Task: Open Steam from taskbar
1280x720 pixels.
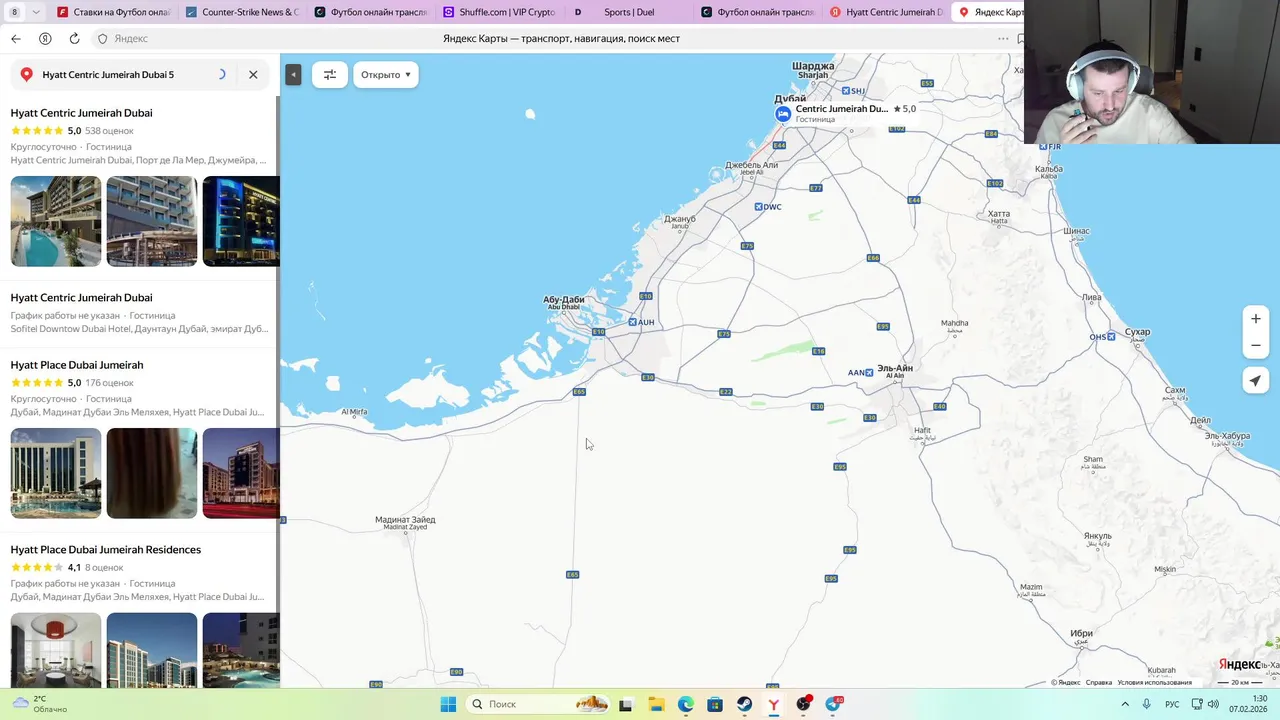Action: coord(745,704)
